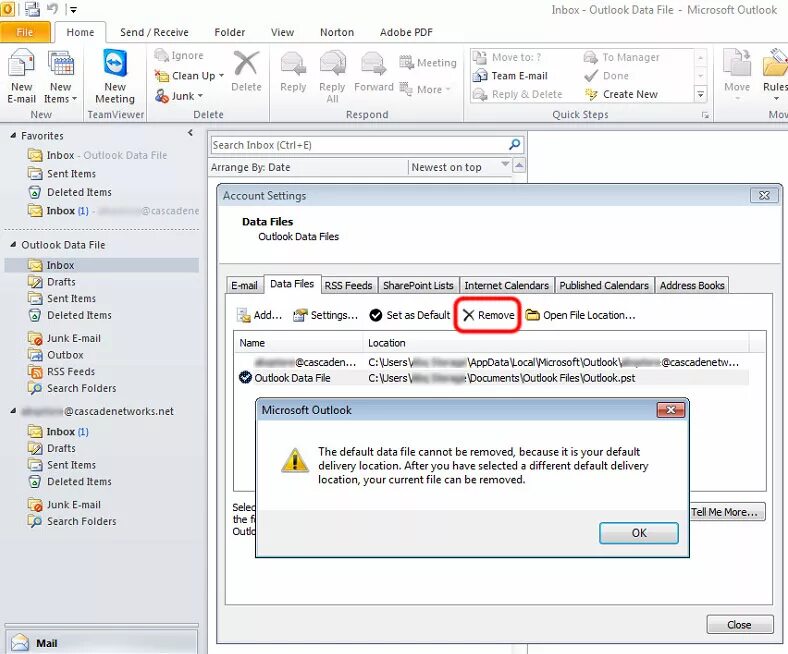Switch to Internet Calendars tab
Screen dimensions: 788x654
[507, 286]
